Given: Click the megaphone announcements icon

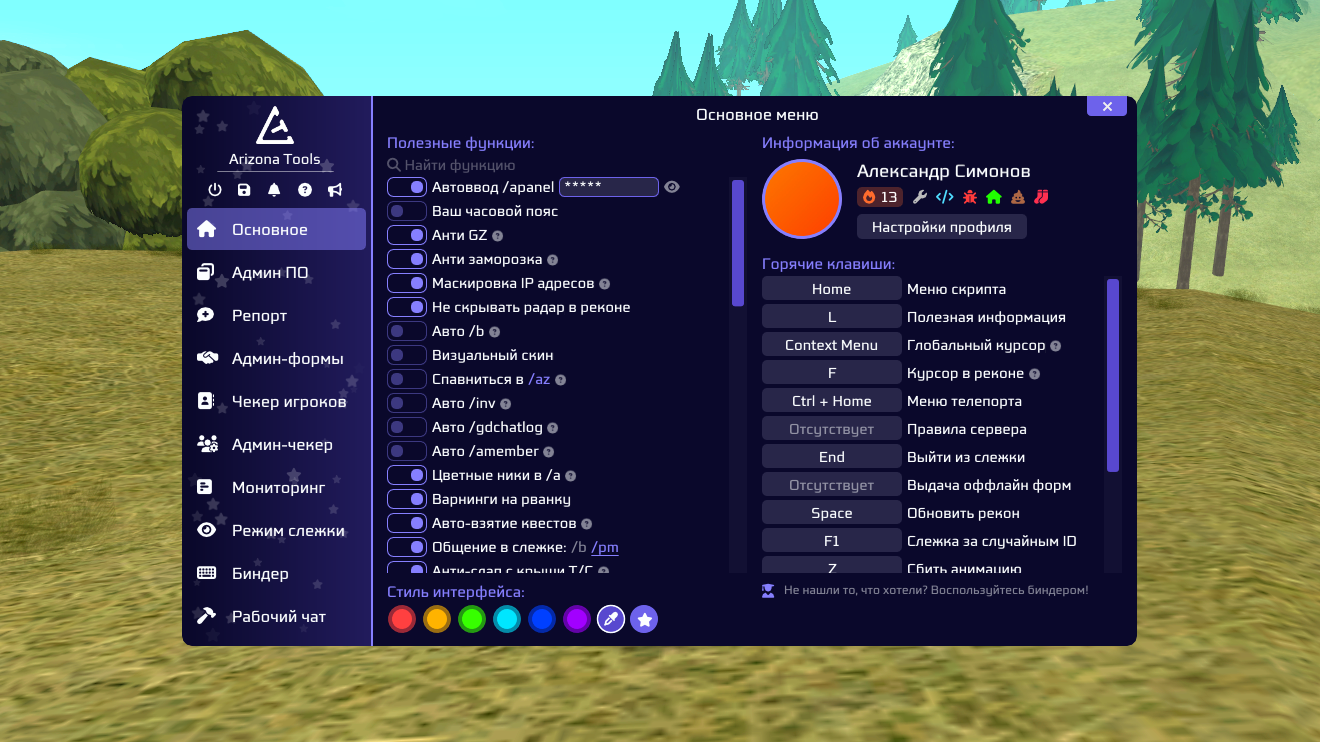Looking at the screenshot, I should [335, 190].
